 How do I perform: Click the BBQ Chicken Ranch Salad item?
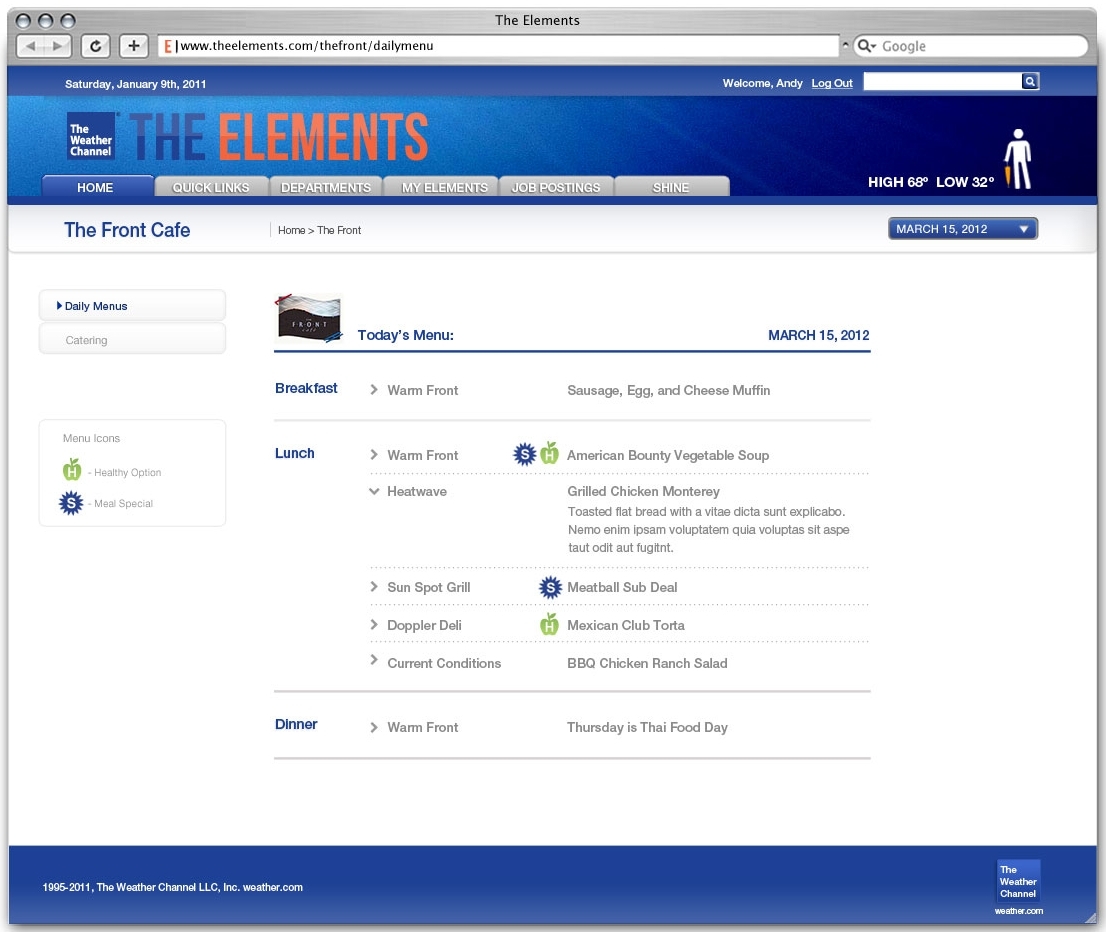pos(647,663)
